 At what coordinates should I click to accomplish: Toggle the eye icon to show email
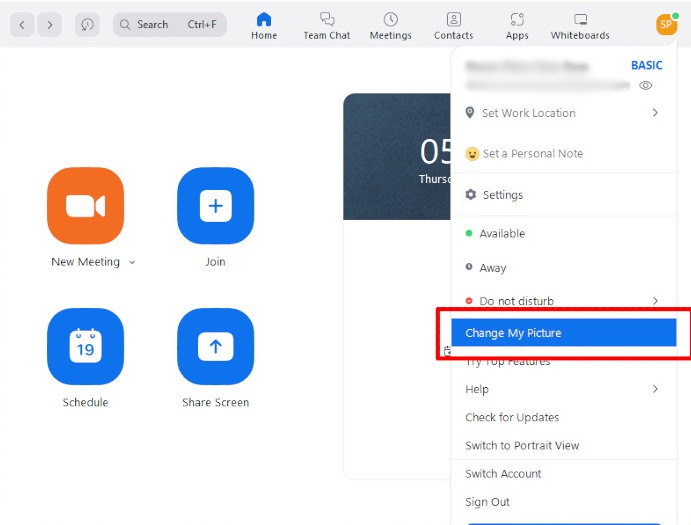pos(646,86)
